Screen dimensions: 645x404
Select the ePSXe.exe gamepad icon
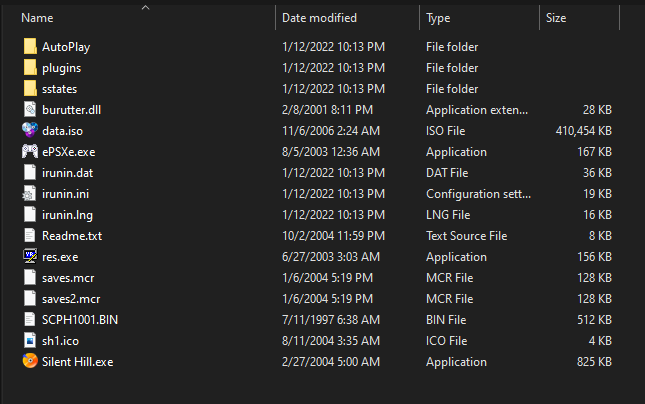pos(30,151)
